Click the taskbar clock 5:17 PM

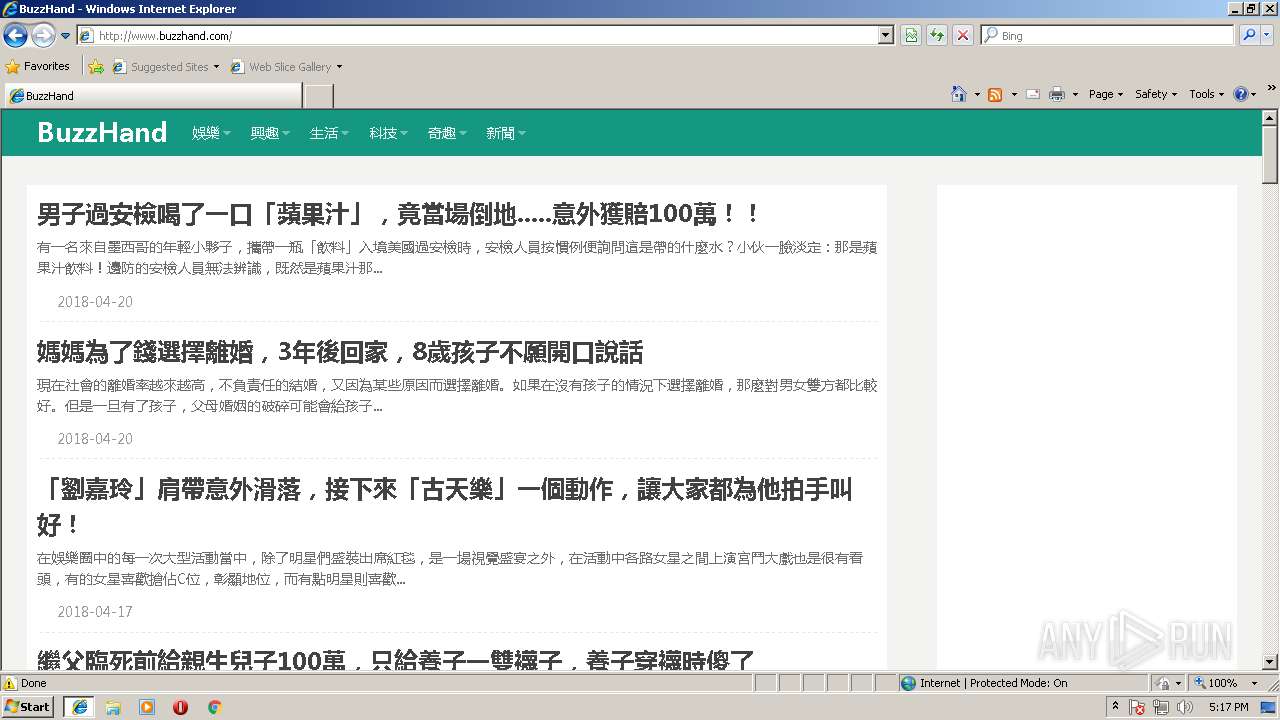pyautogui.click(x=1229, y=707)
